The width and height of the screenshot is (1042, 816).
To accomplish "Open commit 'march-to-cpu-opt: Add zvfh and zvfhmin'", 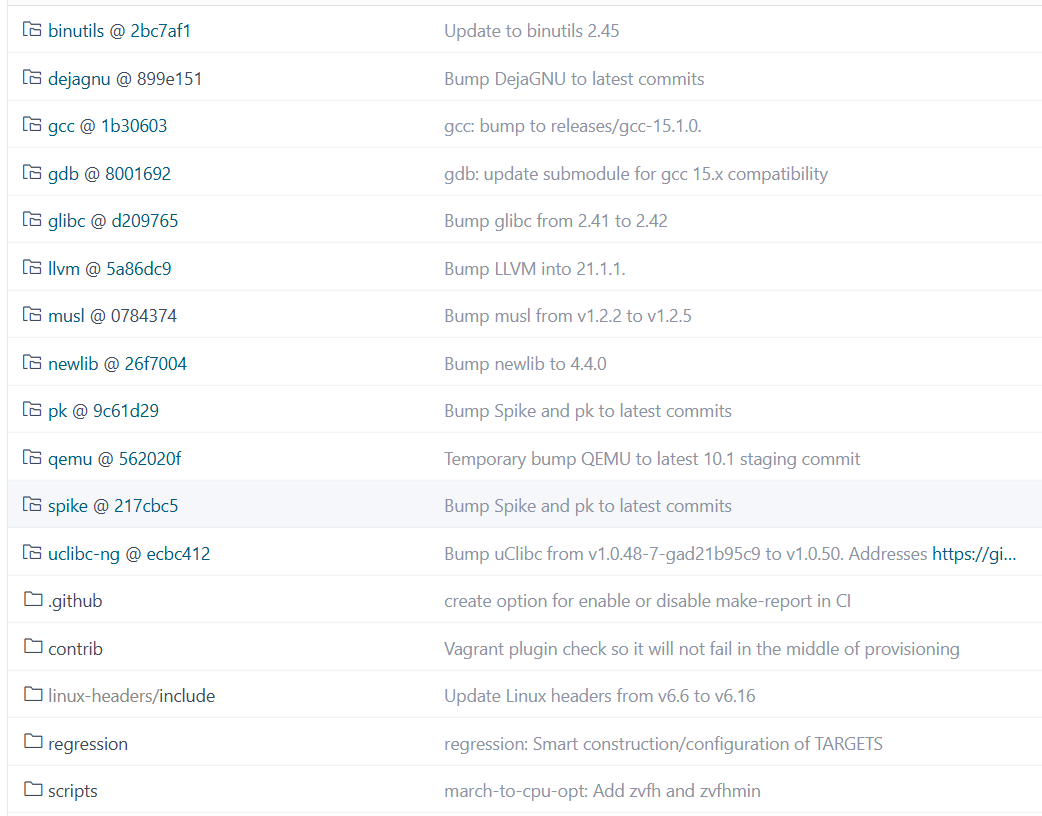I will [x=602, y=791].
